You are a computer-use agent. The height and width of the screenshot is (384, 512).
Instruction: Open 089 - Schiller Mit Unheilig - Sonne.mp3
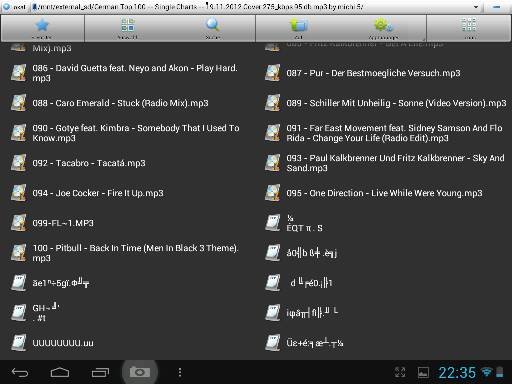click(387, 103)
